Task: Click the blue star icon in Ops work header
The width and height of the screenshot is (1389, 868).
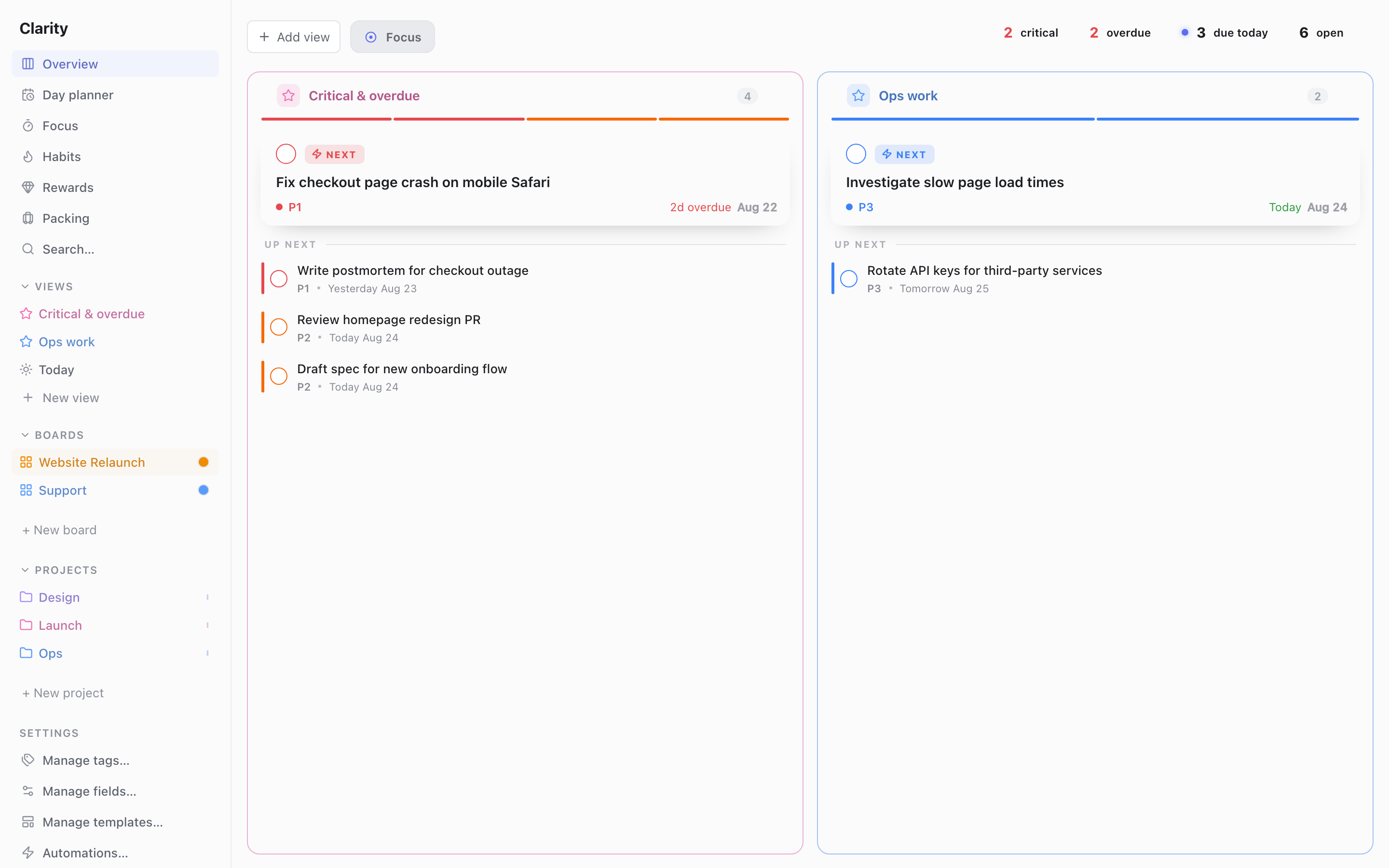Action: (858, 95)
